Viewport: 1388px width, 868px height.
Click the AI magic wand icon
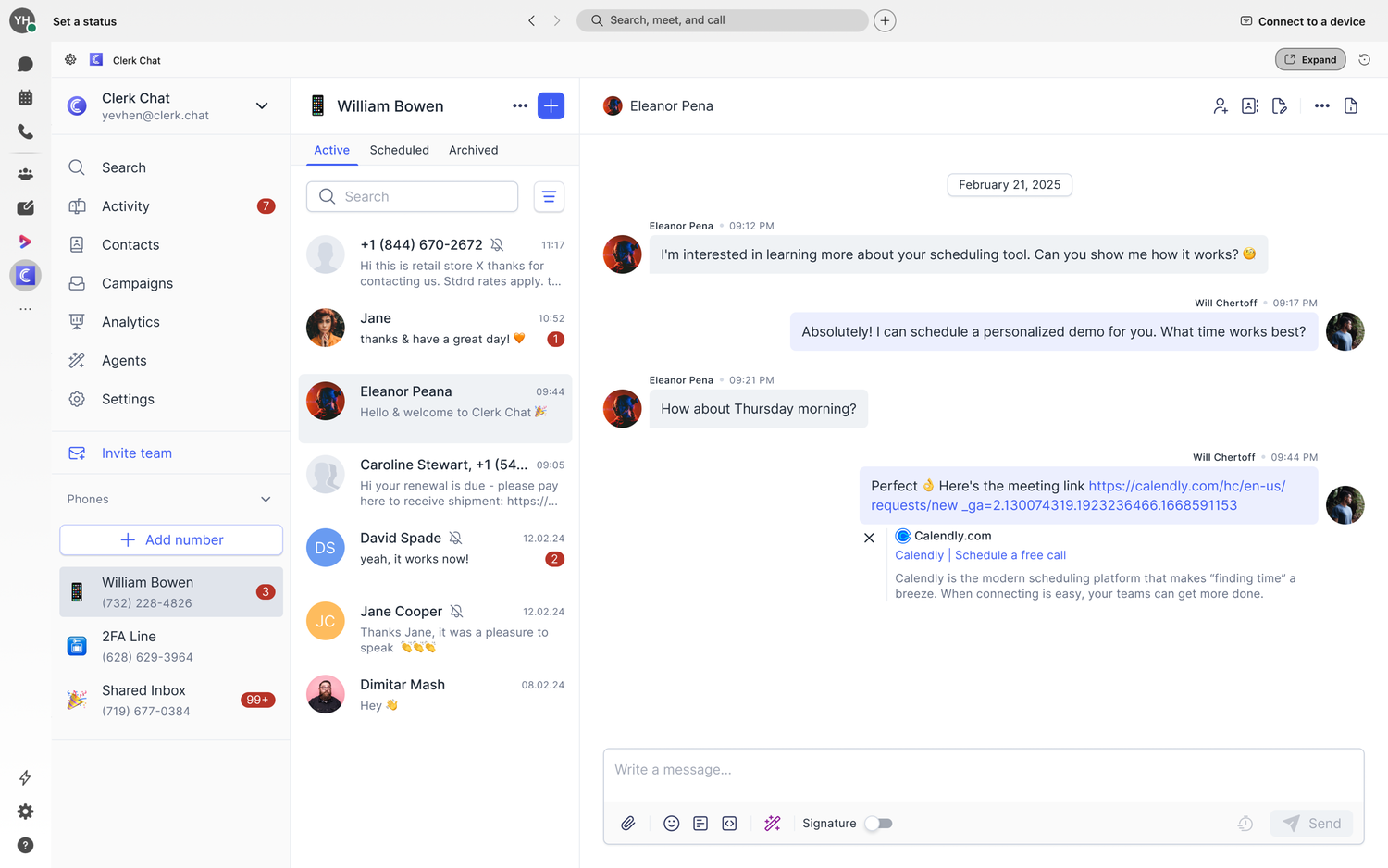pos(773,824)
